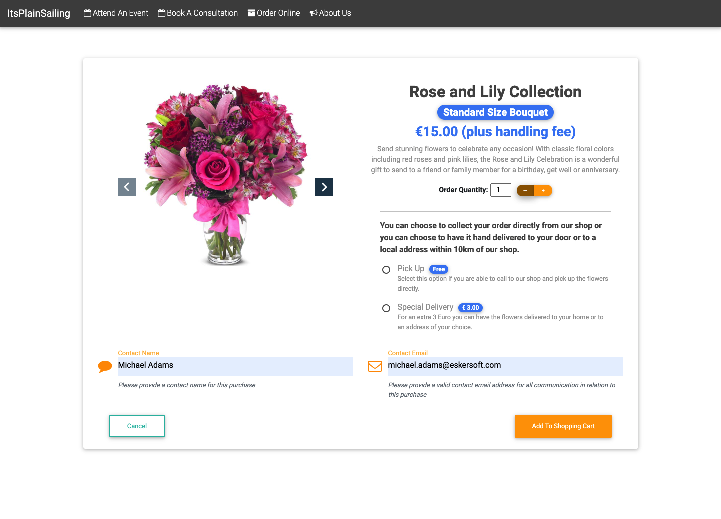
Task: Click into the Order Quantity field
Action: point(500,190)
